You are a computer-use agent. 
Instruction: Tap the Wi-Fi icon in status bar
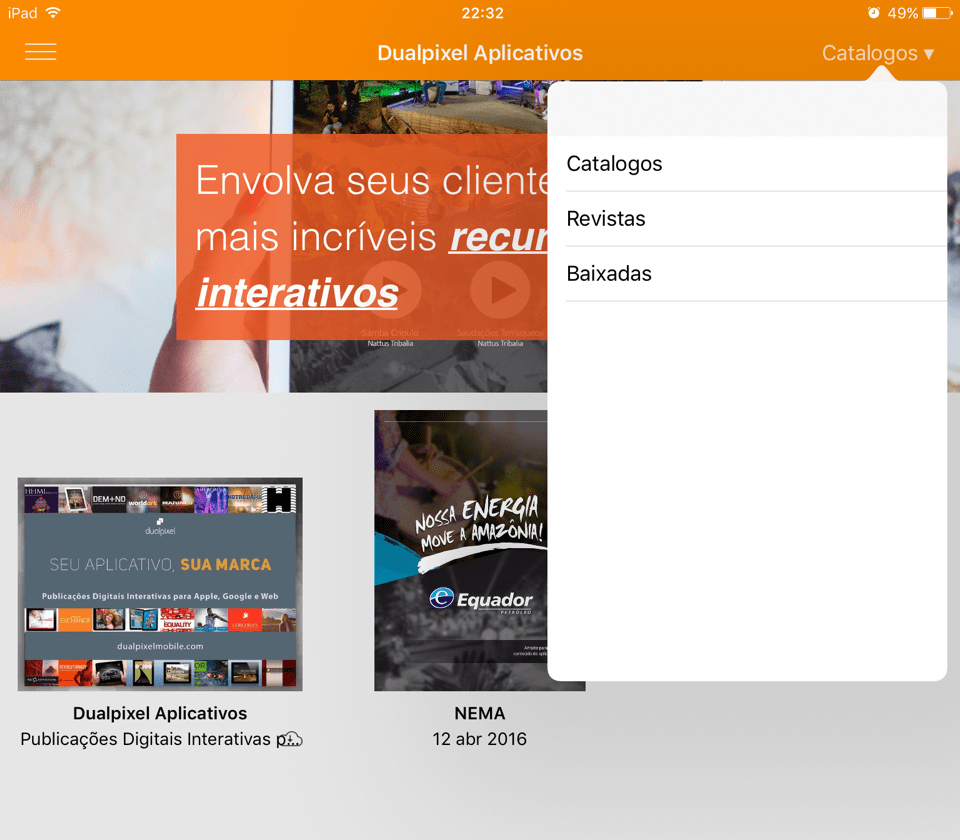click(53, 13)
